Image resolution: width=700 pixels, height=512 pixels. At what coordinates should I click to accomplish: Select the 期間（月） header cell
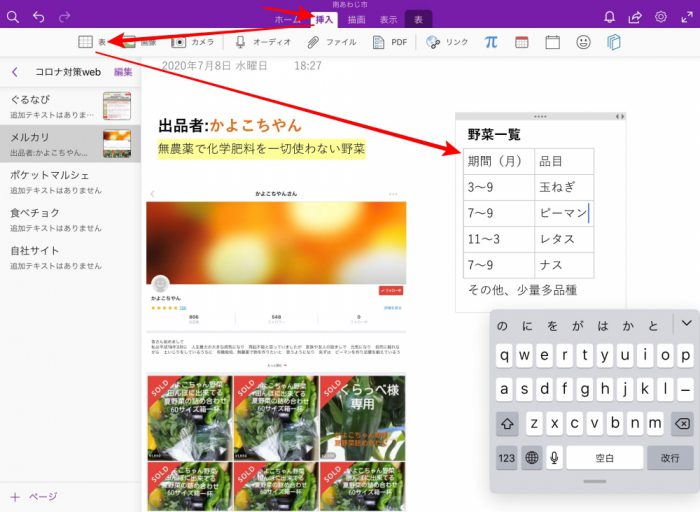499,161
